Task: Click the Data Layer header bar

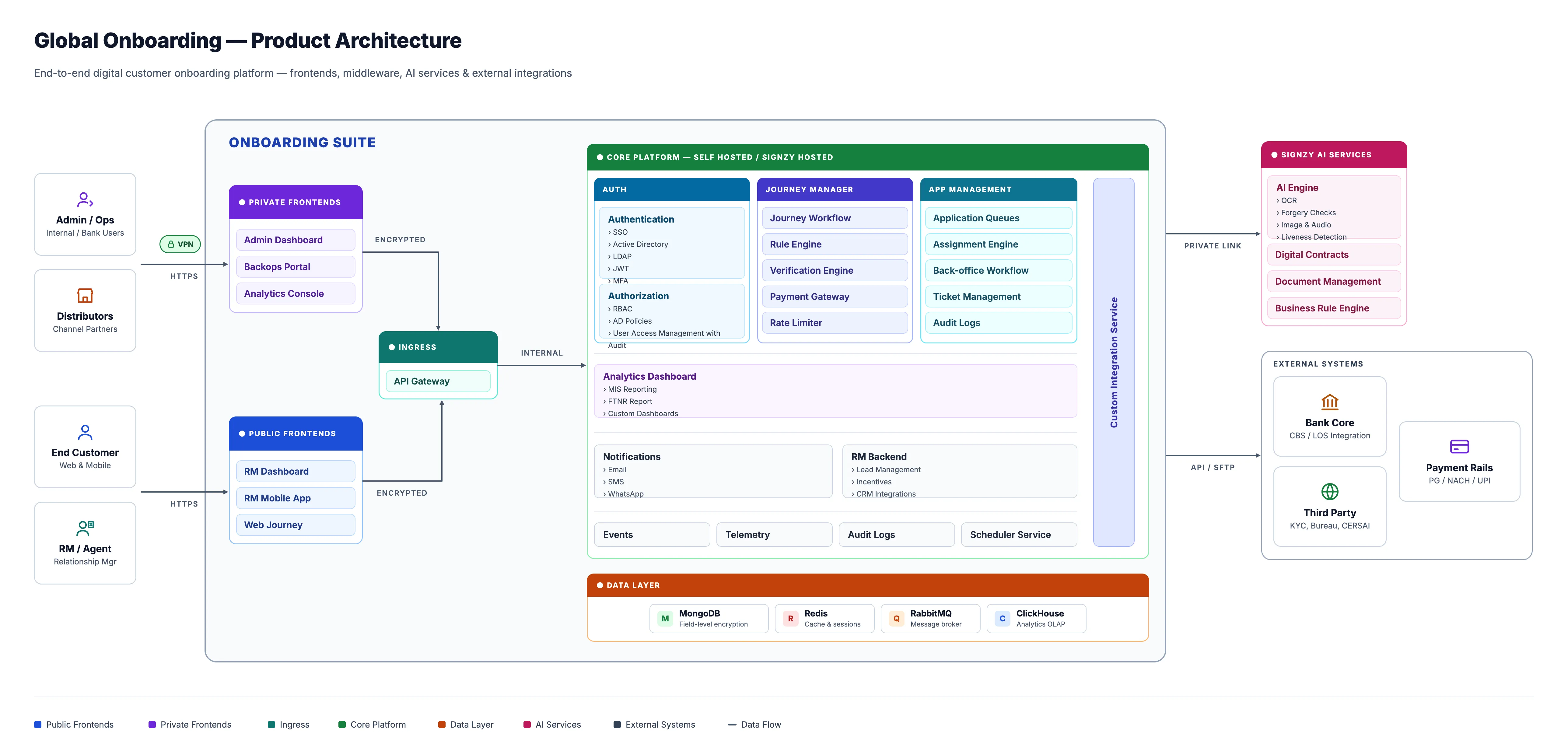Action: (867, 585)
